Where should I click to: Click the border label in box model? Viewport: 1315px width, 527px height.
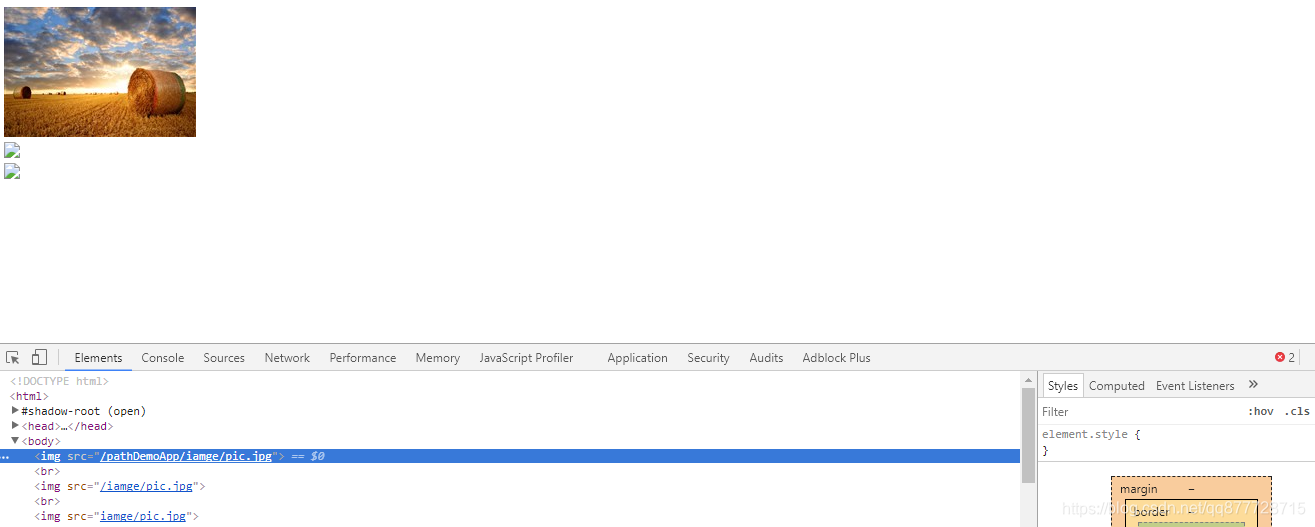click(x=1150, y=512)
